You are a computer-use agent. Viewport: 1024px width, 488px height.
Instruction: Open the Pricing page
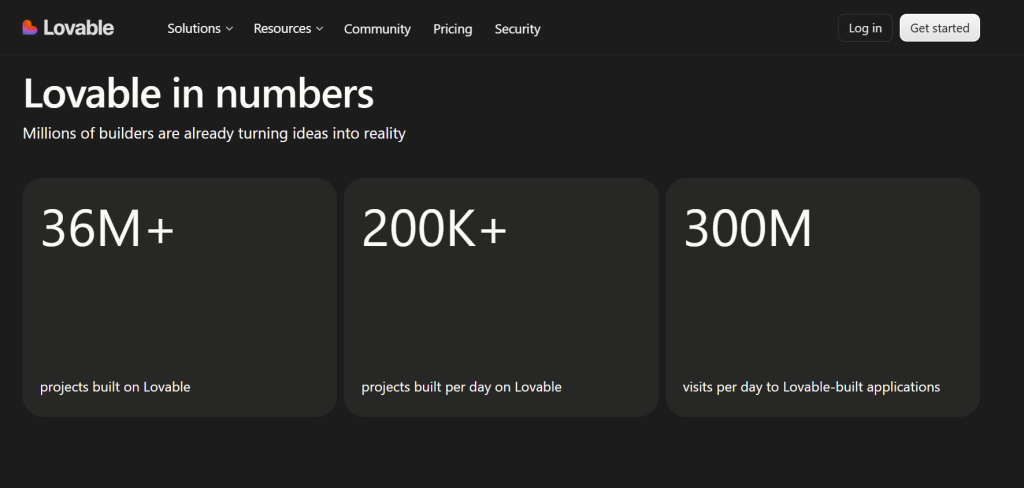pos(453,29)
